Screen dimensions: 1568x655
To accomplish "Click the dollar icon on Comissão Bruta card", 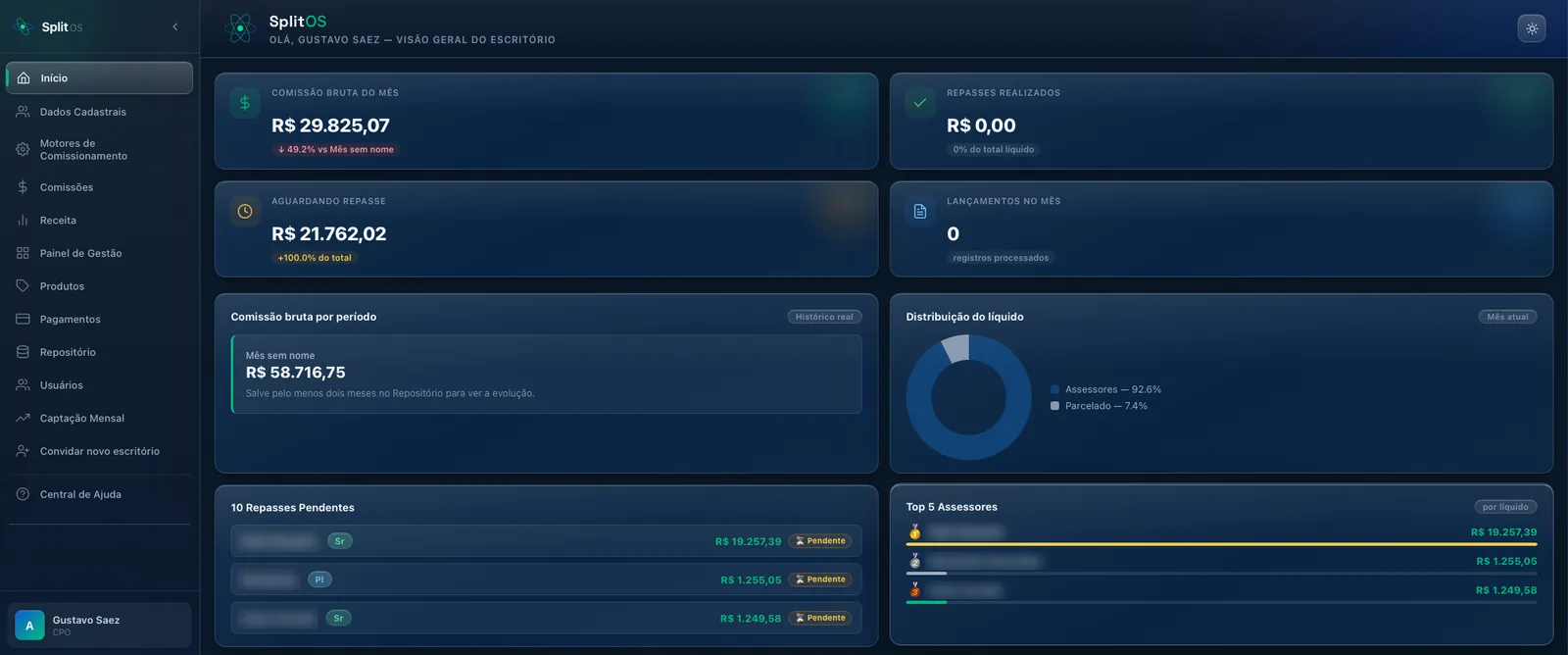I will coord(245,103).
